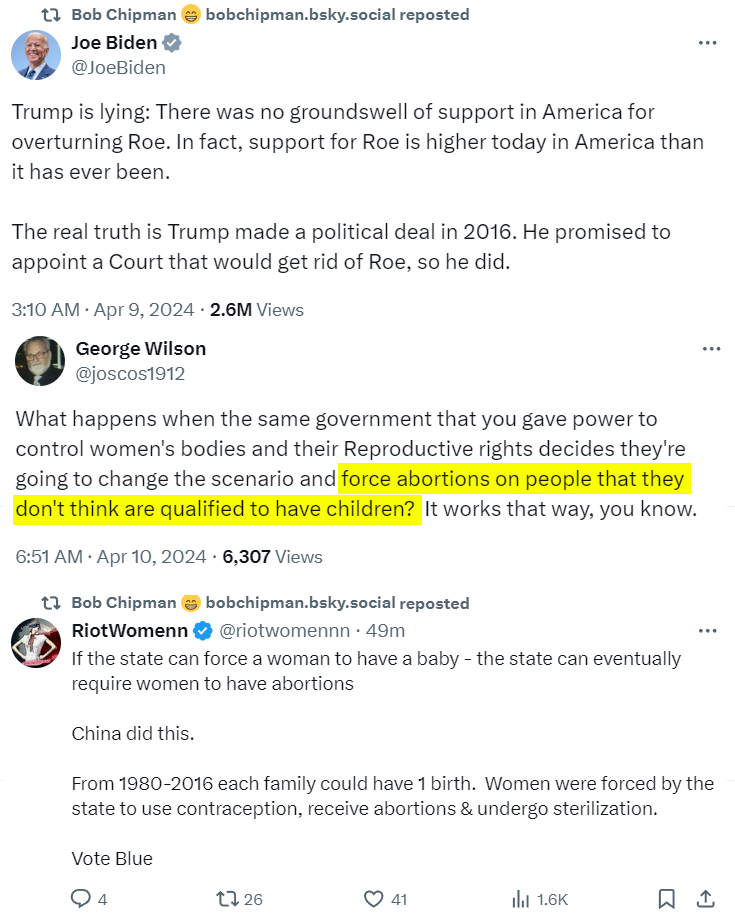Open more options on Joe Biden's tweet

707,43
